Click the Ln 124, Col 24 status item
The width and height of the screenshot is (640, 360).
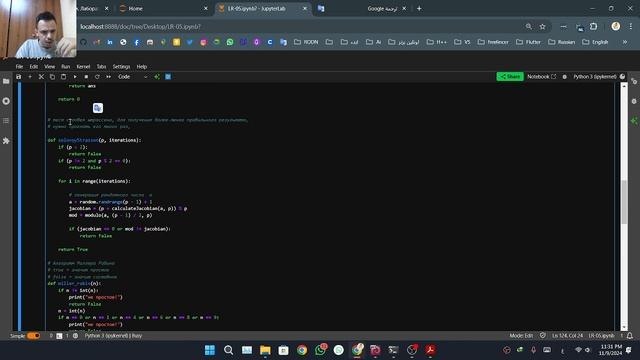567,336
